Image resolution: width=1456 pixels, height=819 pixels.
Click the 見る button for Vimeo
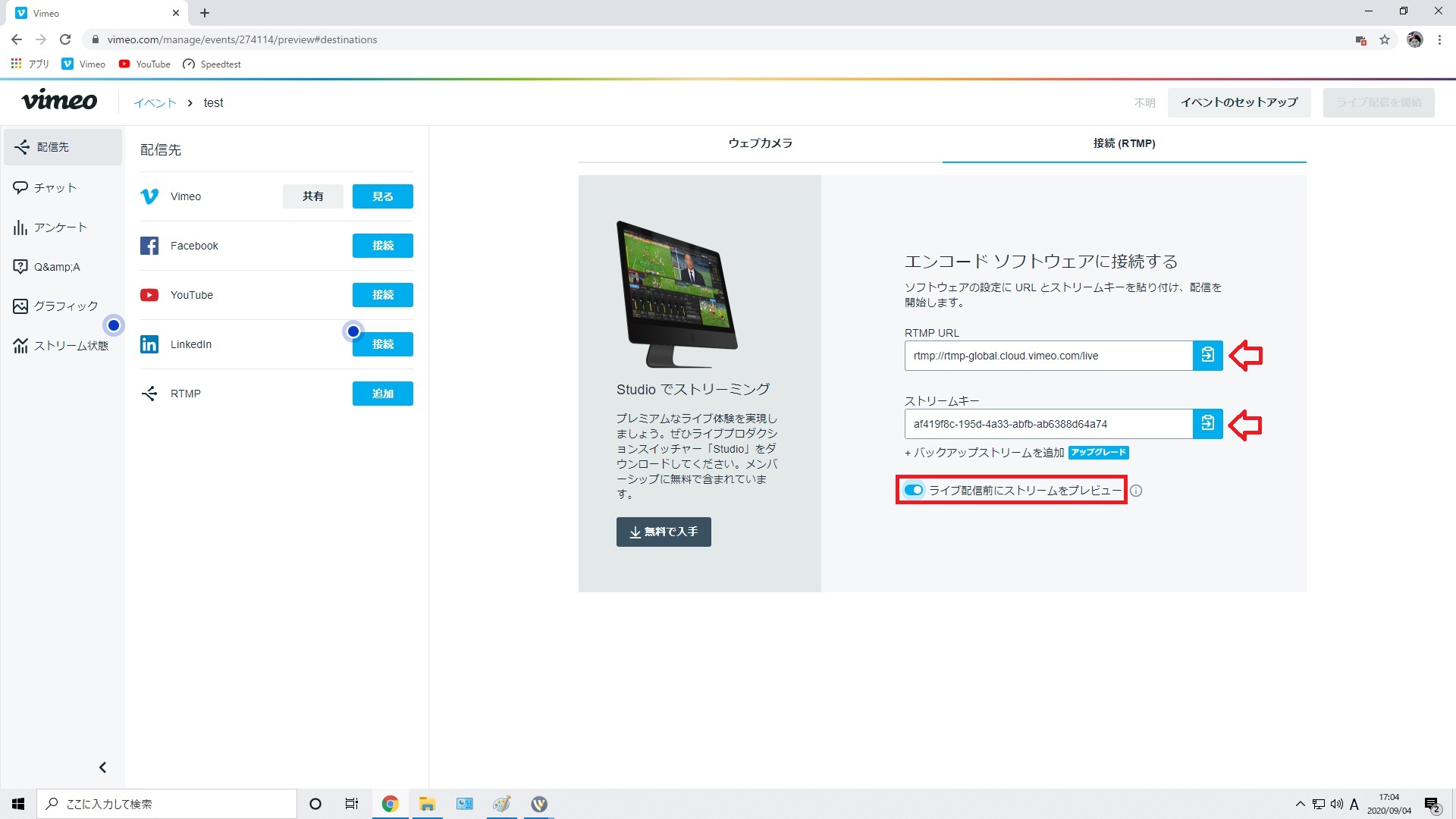382,196
